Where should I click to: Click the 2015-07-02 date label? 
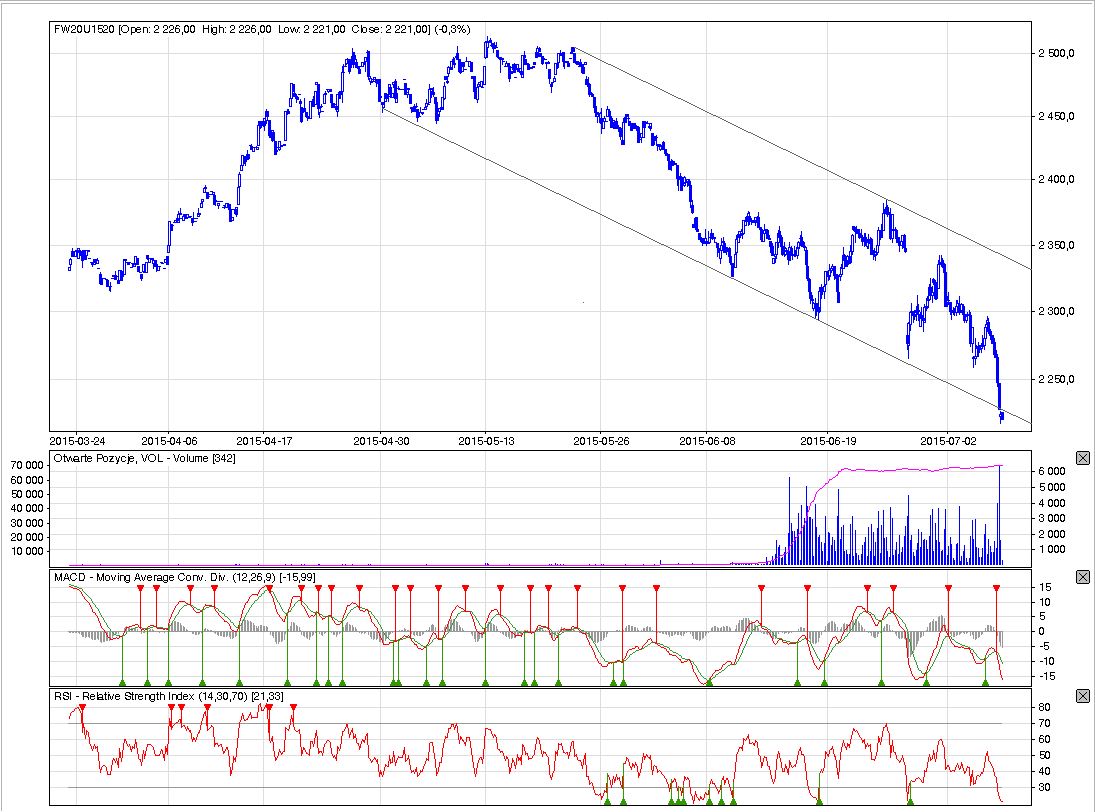tap(948, 441)
